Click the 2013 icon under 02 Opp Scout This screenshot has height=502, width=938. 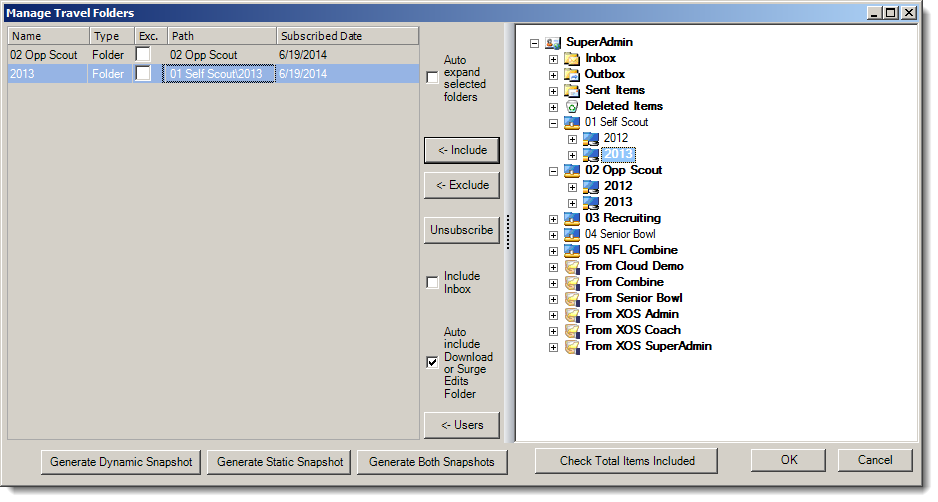(x=591, y=202)
